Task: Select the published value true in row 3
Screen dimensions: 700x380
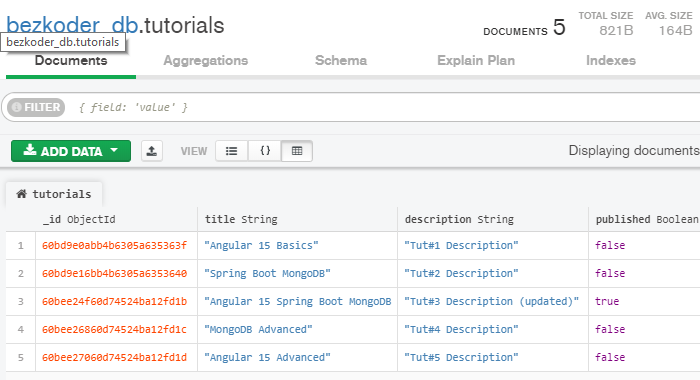Action: pyautogui.click(x=607, y=301)
